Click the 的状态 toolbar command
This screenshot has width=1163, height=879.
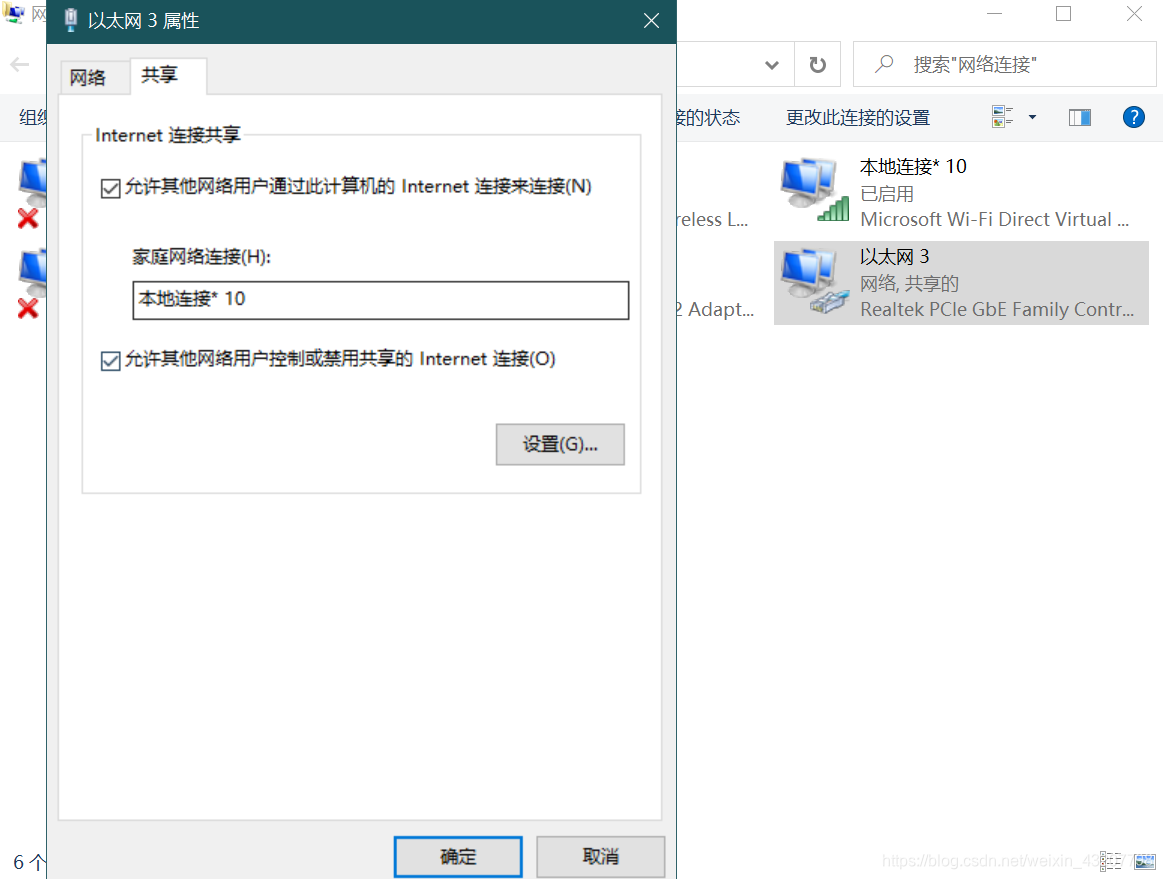click(x=708, y=117)
